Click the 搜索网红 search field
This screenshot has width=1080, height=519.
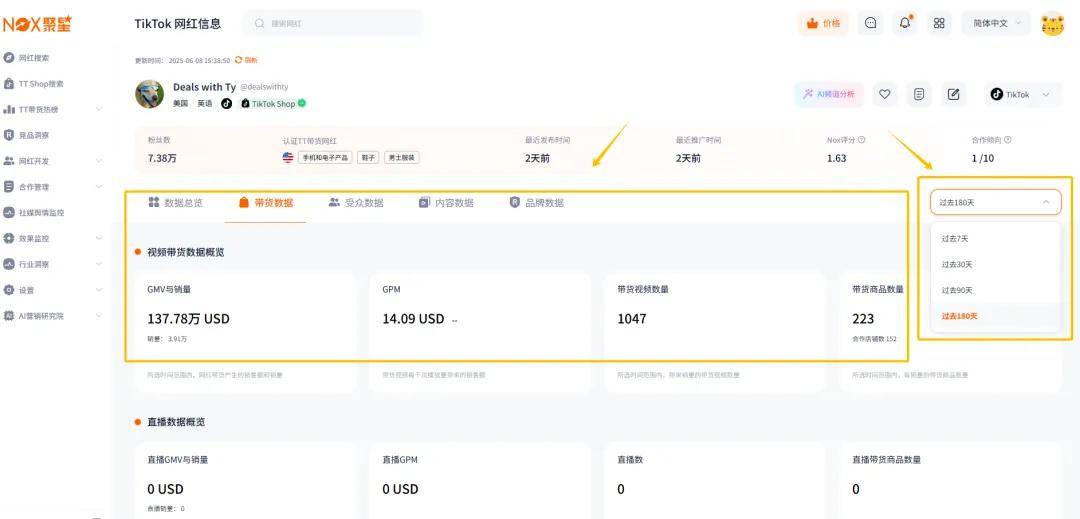[x=333, y=23]
